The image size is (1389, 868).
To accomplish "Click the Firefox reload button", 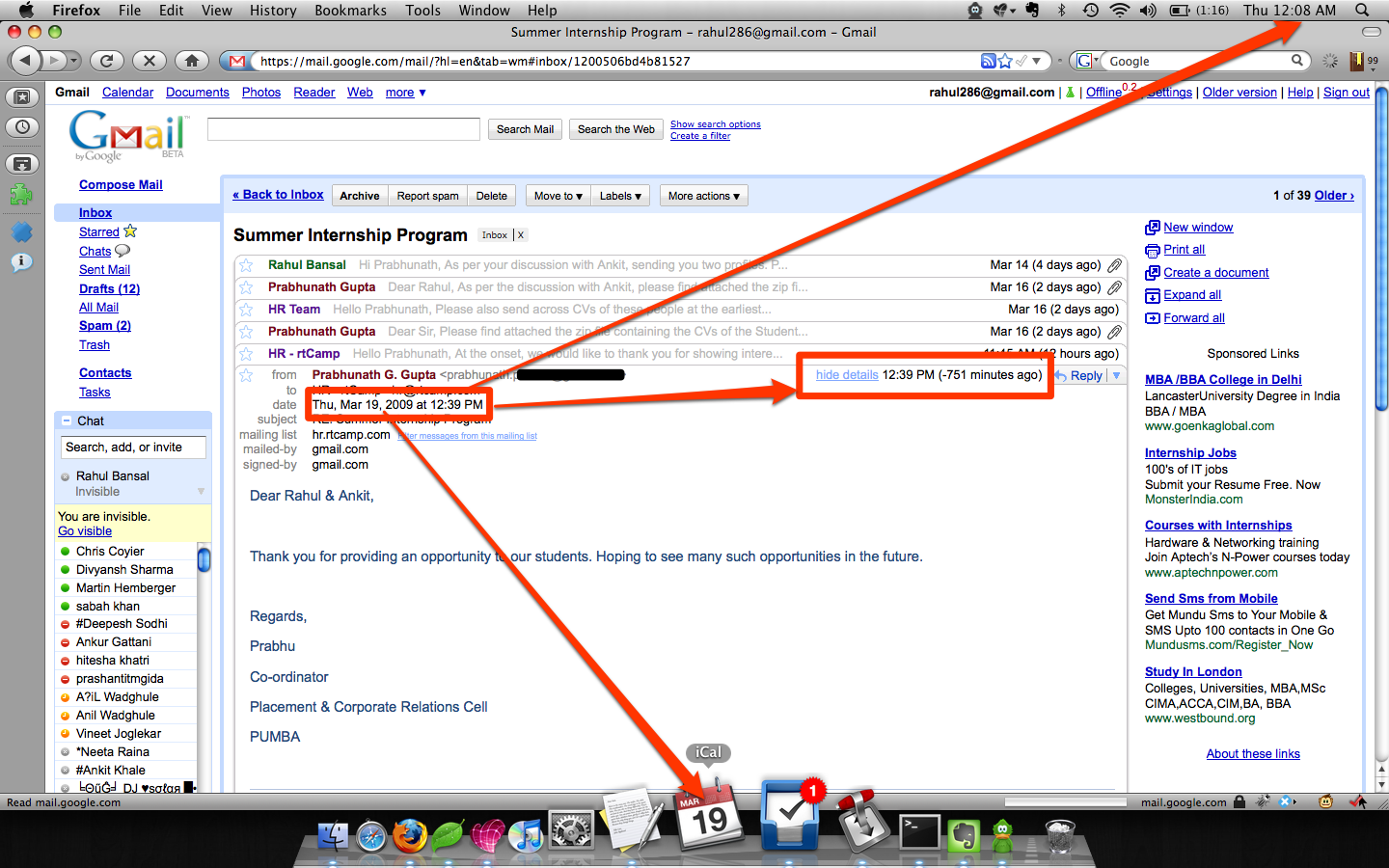I will [x=106, y=61].
